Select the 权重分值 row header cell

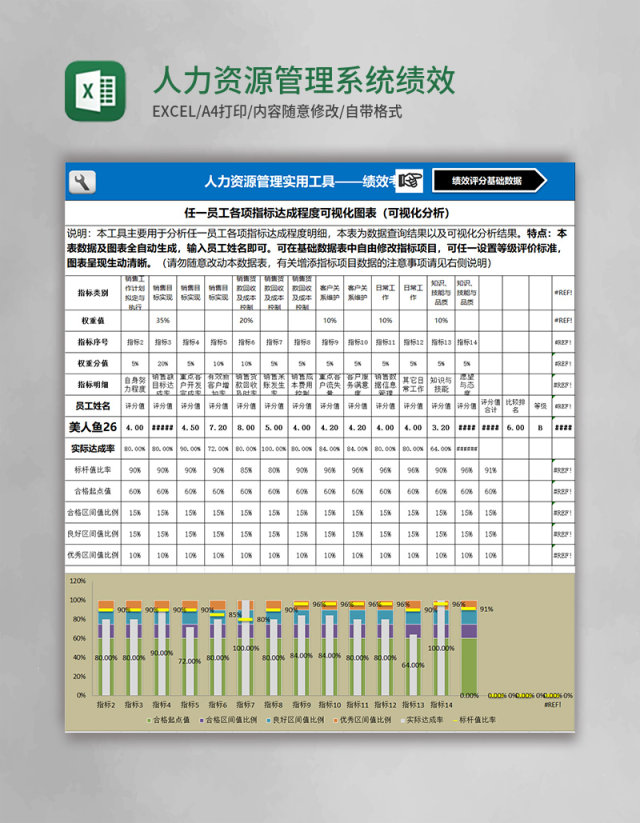tap(93, 363)
